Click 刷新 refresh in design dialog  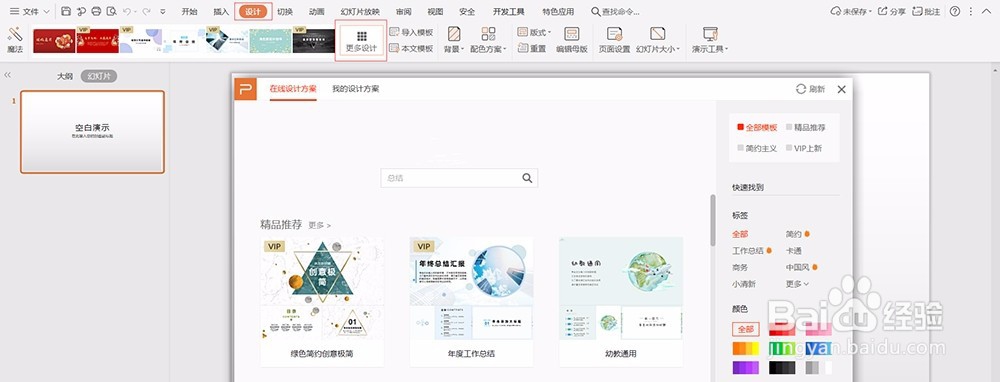[811, 89]
